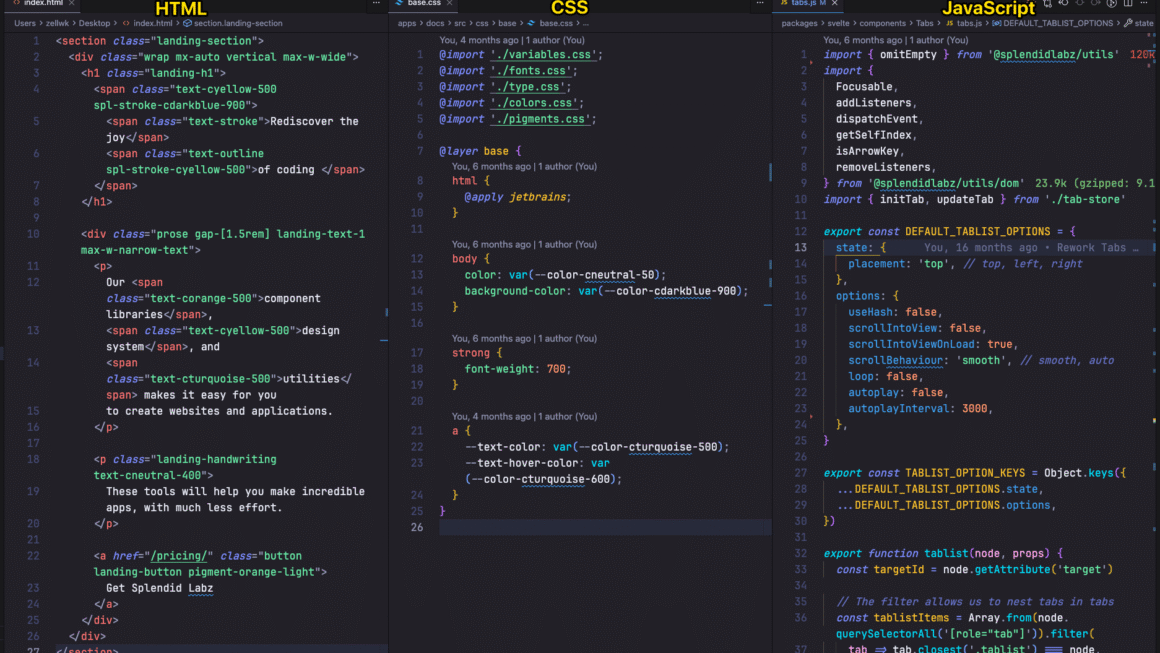1160x653 pixels.
Task: Open the More Actions ellipsis in JavaScript pane
Action: click(1146, 5)
